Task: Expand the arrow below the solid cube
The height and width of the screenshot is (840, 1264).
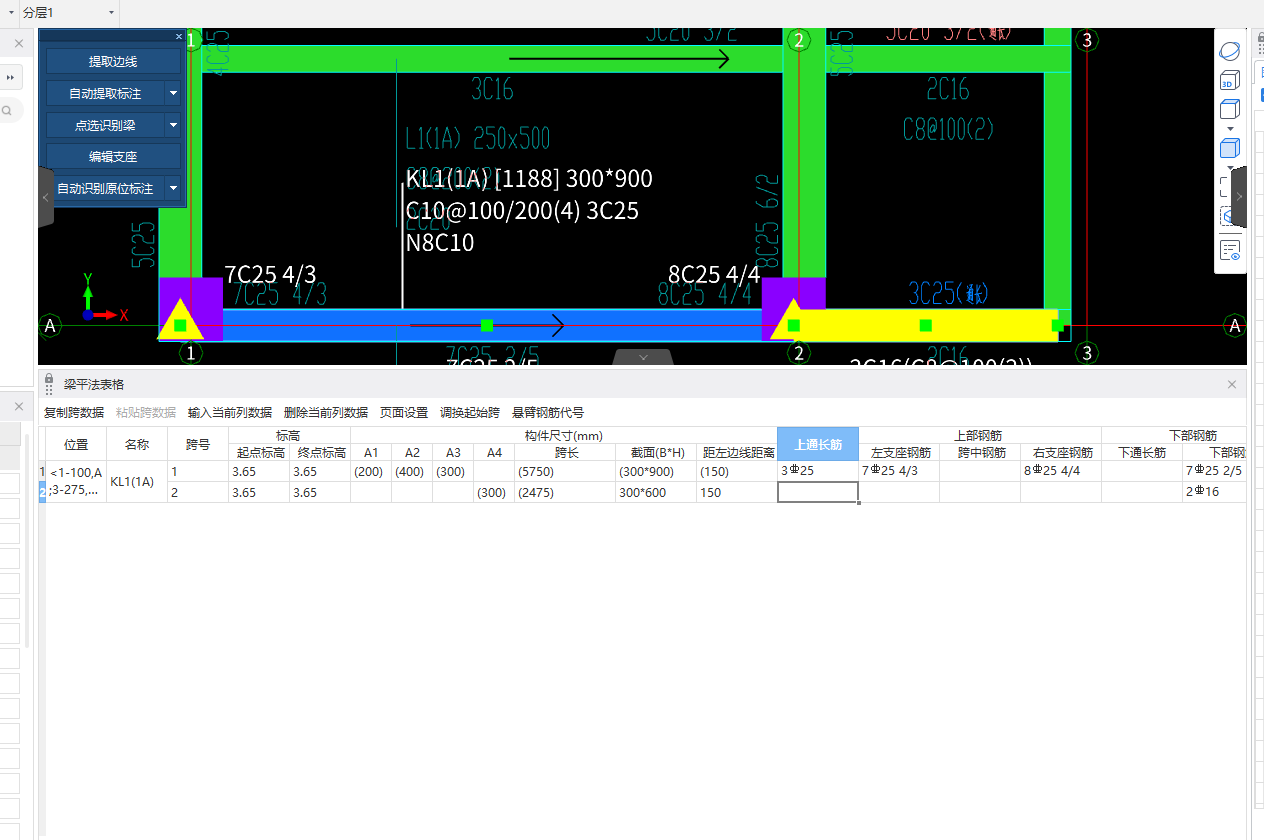Action: (x=1230, y=167)
